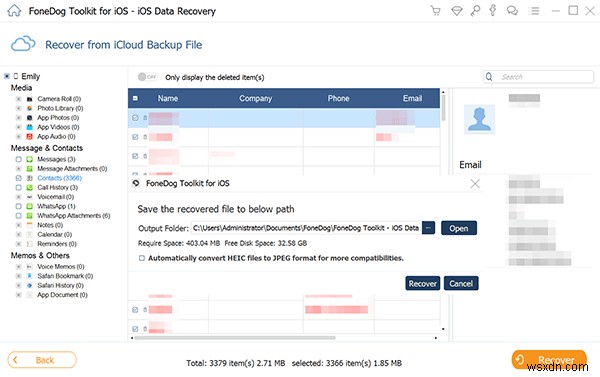The width and height of the screenshot is (600, 377).
Task: Check the WhatsApp (1) checkbox
Action: click(18, 206)
